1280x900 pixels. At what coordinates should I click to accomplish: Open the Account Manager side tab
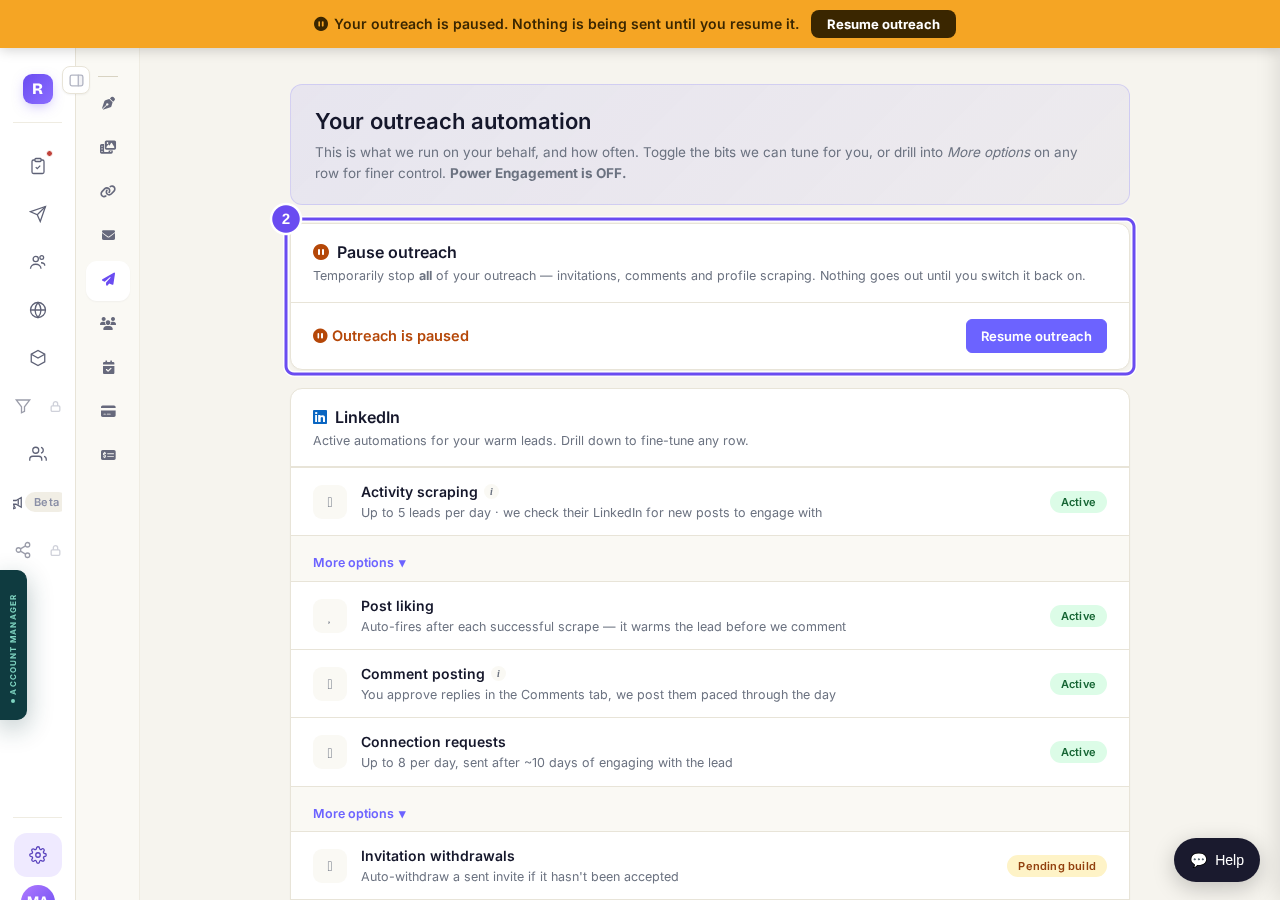tap(13, 645)
